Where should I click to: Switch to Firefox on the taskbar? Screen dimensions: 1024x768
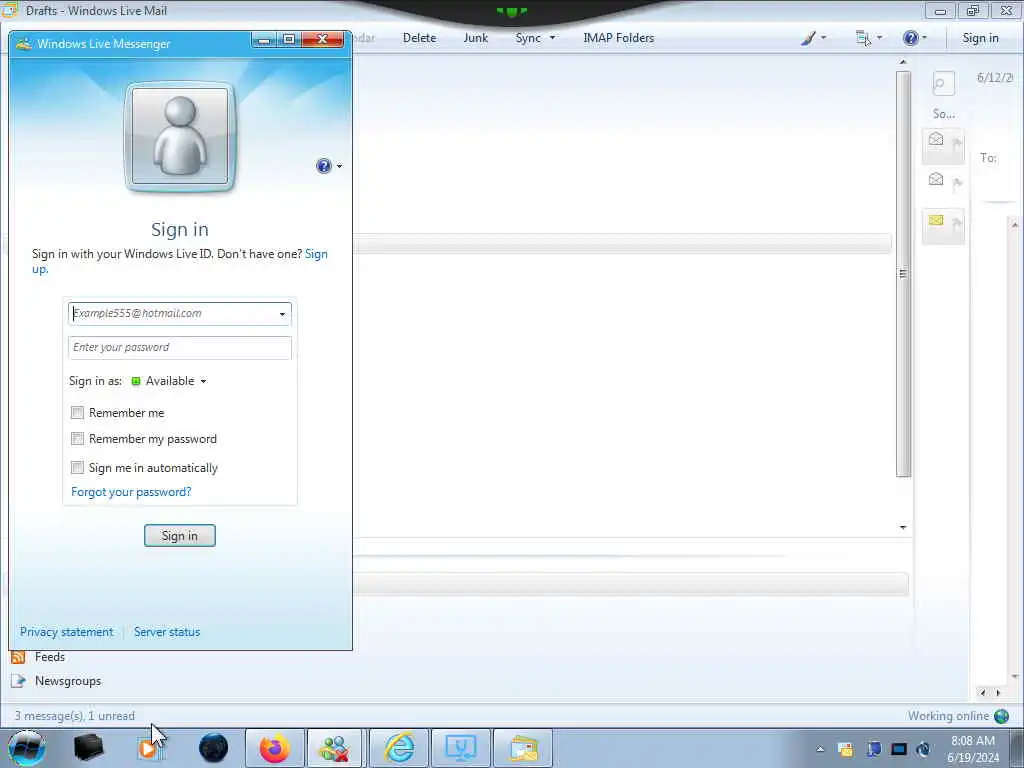(x=274, y=748)
